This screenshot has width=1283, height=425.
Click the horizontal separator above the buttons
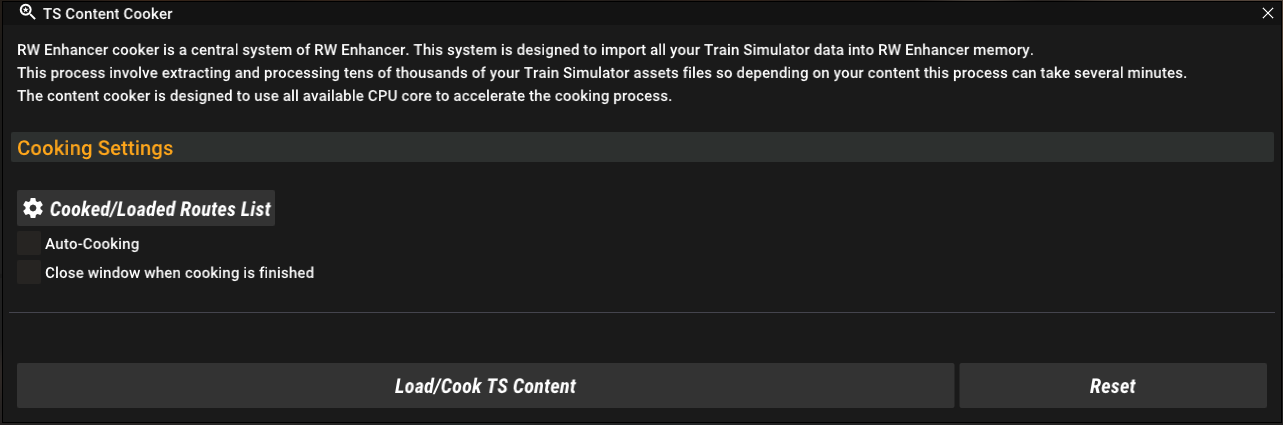tap(640, 313)
